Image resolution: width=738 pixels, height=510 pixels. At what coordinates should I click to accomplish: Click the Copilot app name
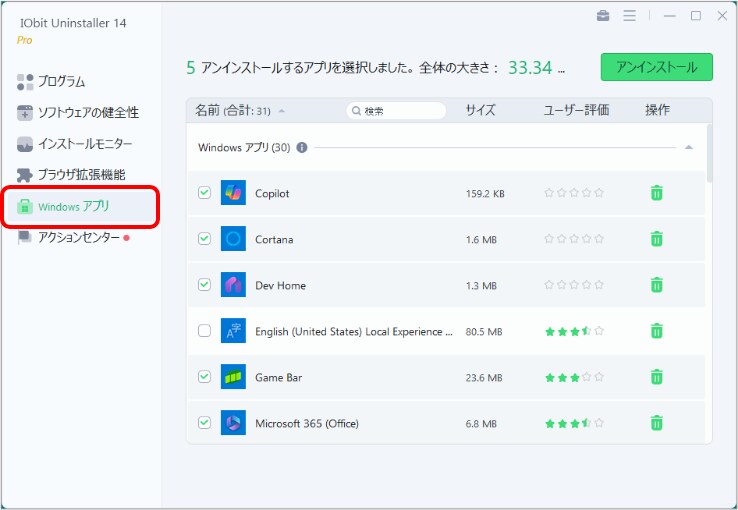coord(272,193)
